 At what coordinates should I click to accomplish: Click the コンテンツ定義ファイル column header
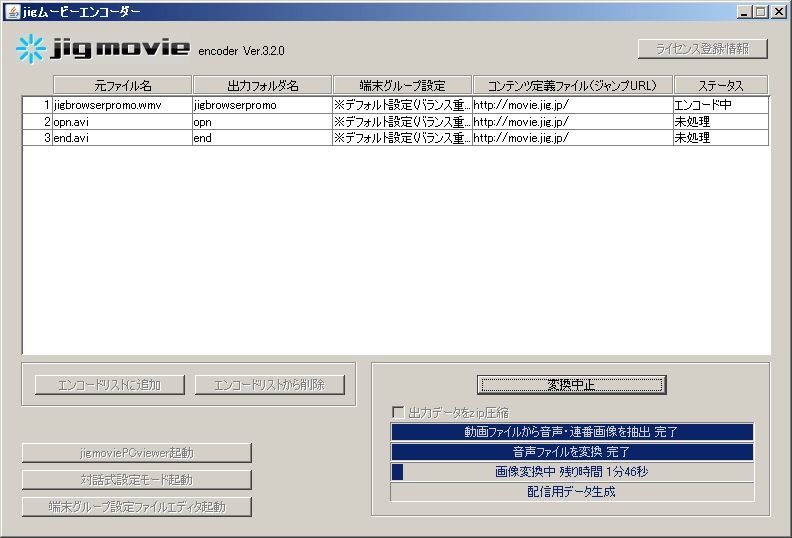[x=572, y=85]
